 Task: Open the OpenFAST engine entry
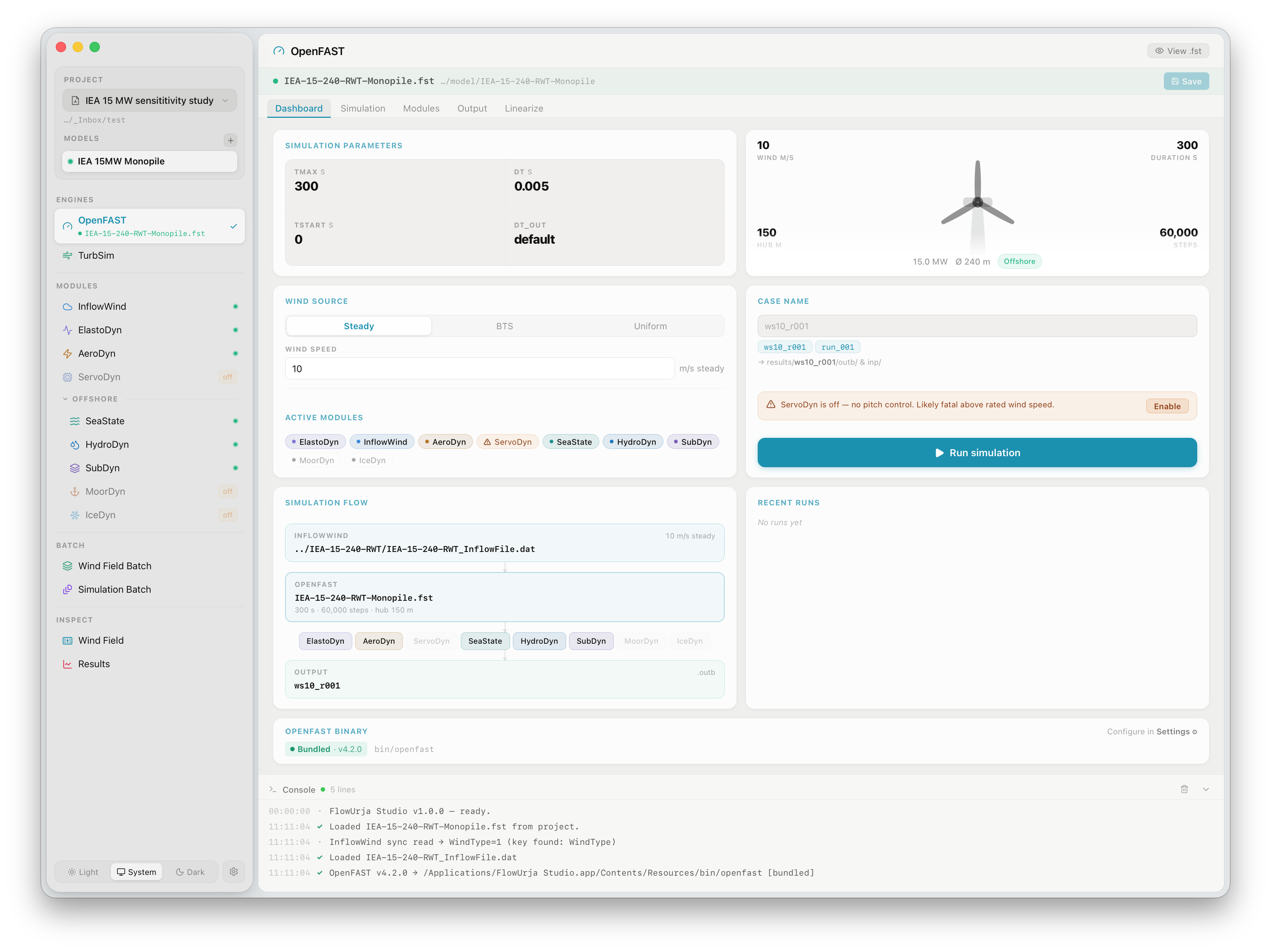(x=149, y=226)
